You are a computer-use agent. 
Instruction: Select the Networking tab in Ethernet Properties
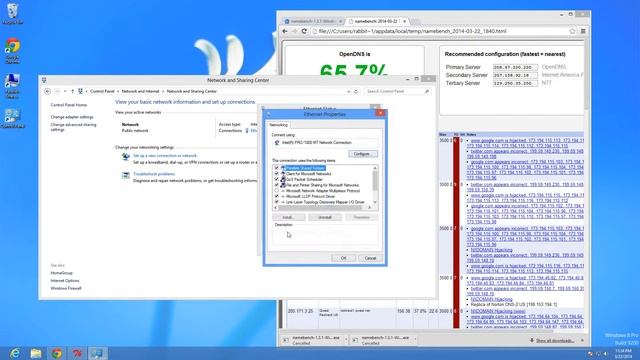(x=278, y=125)
